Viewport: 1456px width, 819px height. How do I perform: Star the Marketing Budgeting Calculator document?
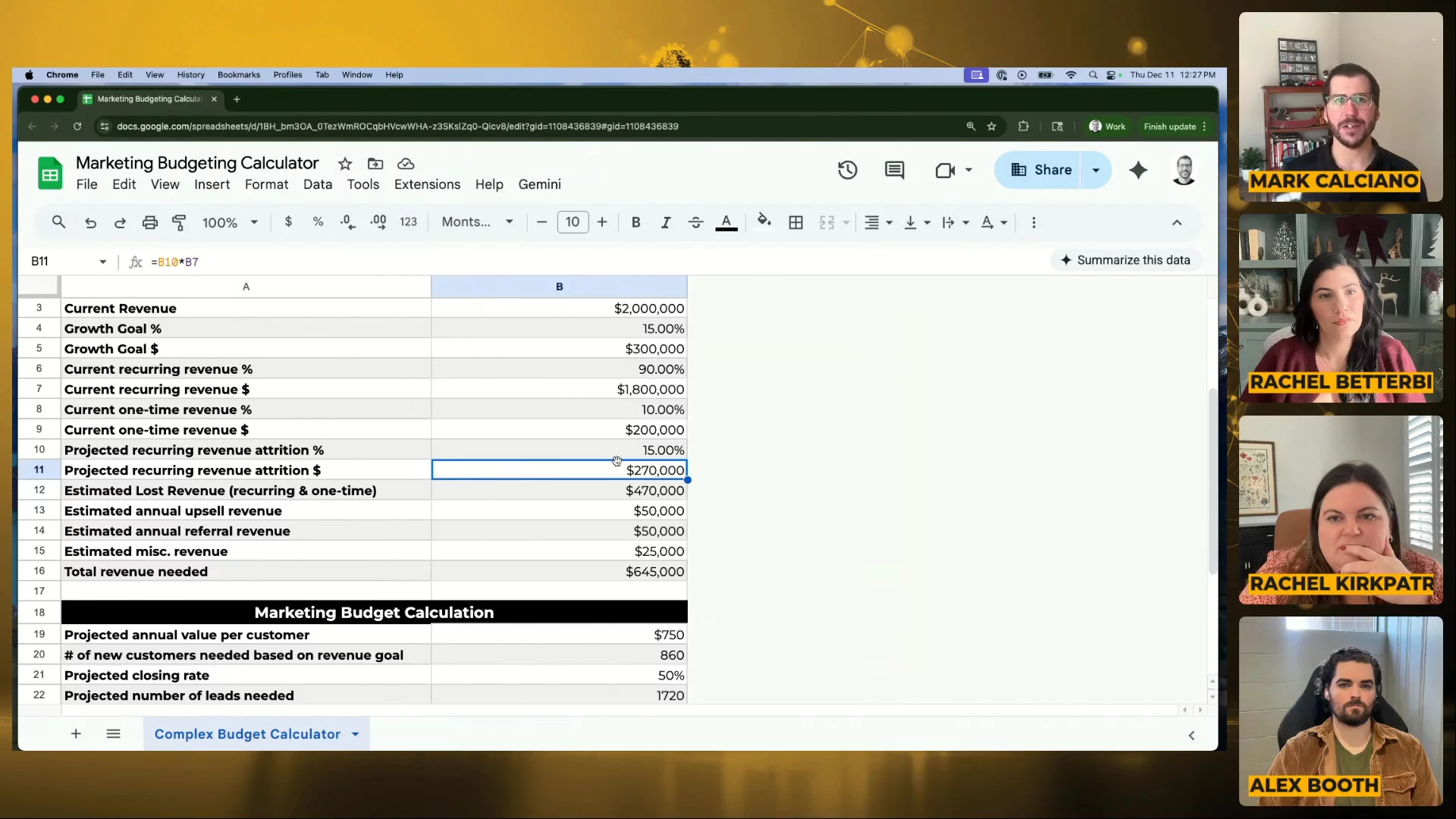345,164
